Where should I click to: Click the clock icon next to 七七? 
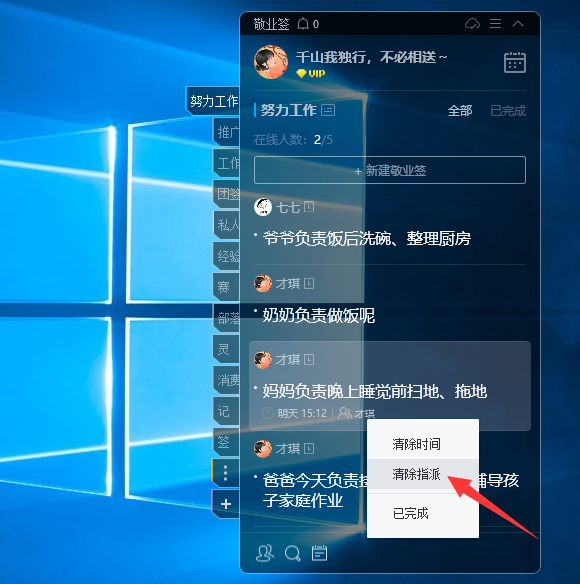[309, 206]
